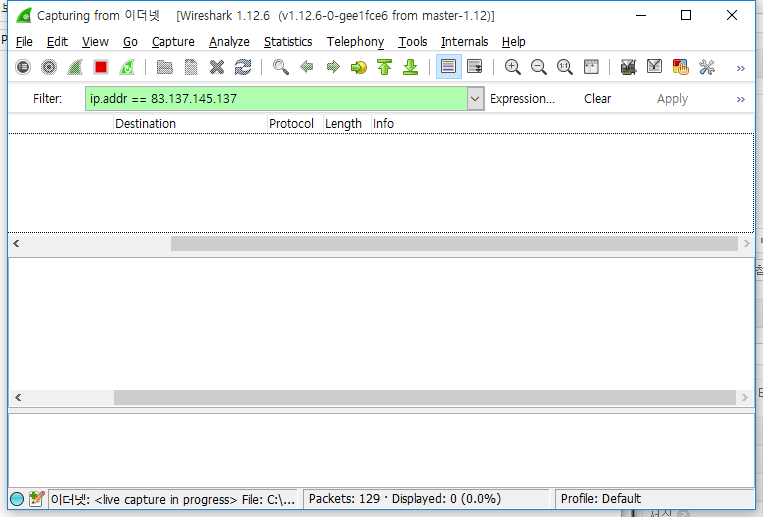
Task: Open the Edit menu
Action: [x=57, y=42]
